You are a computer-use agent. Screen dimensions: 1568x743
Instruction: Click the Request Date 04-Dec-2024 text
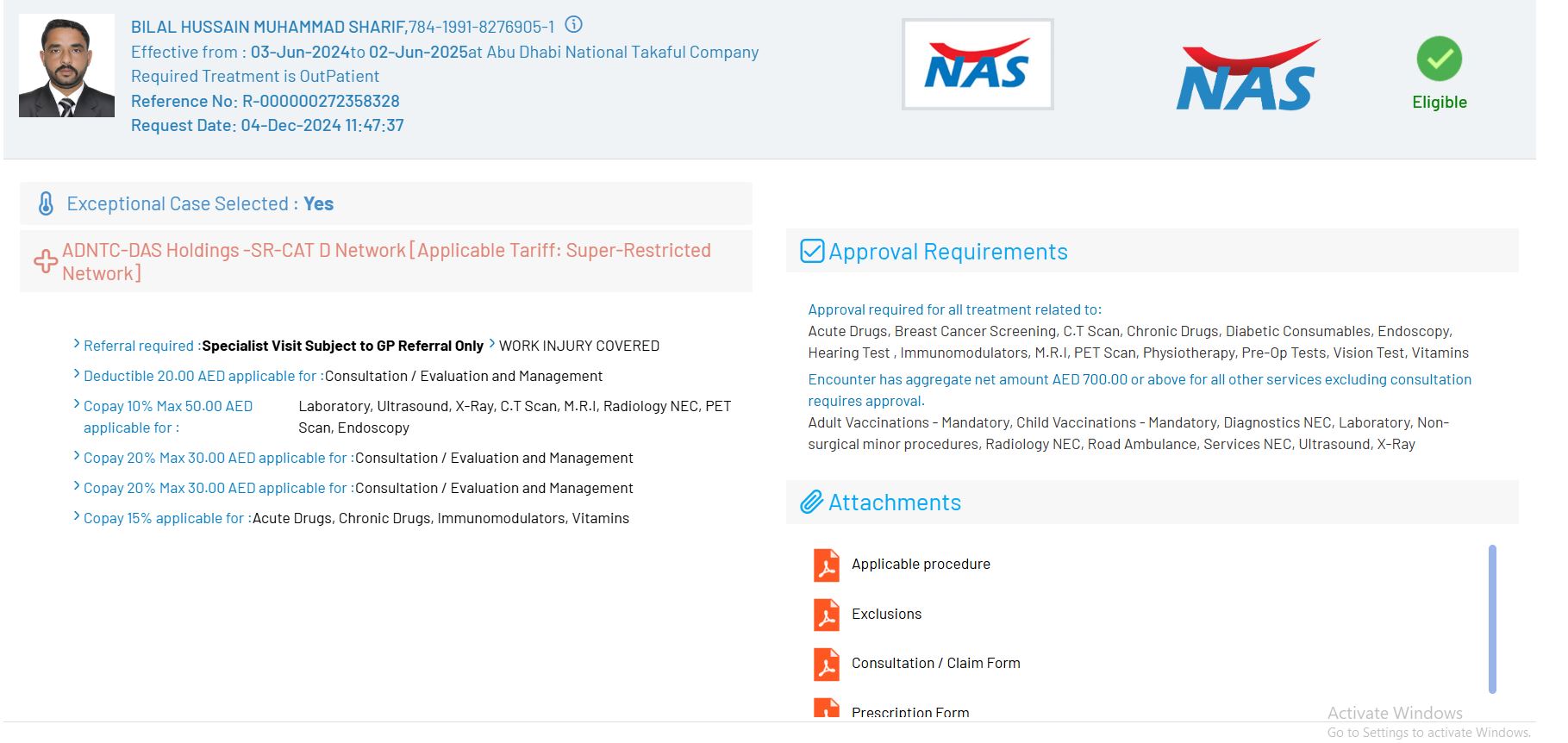pos(267,125)
